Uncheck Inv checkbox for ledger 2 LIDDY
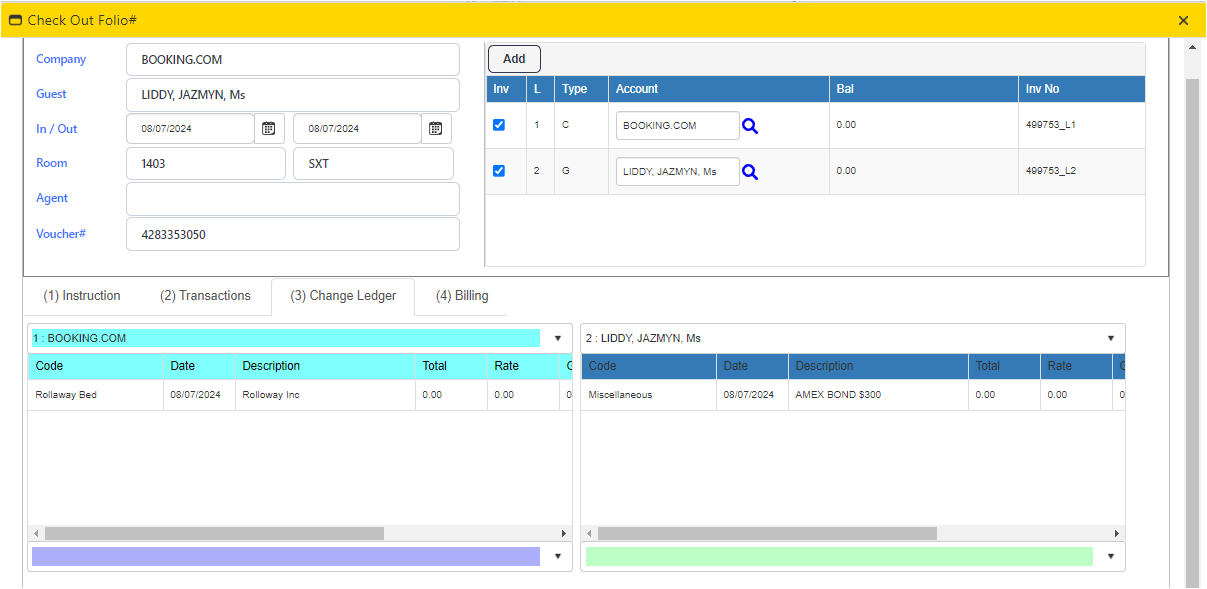Viewport: 1207px width, 589px height. tap(499, 171)
